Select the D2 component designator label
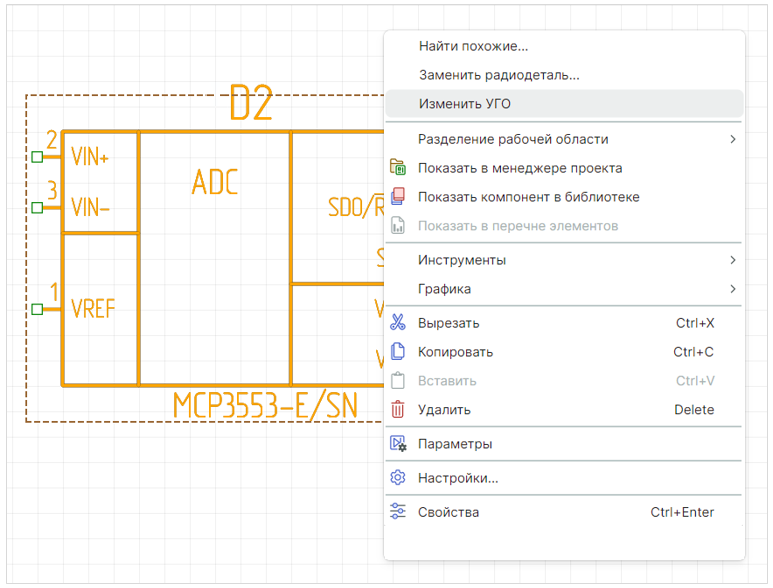The image size is (773, 588). 251,104
